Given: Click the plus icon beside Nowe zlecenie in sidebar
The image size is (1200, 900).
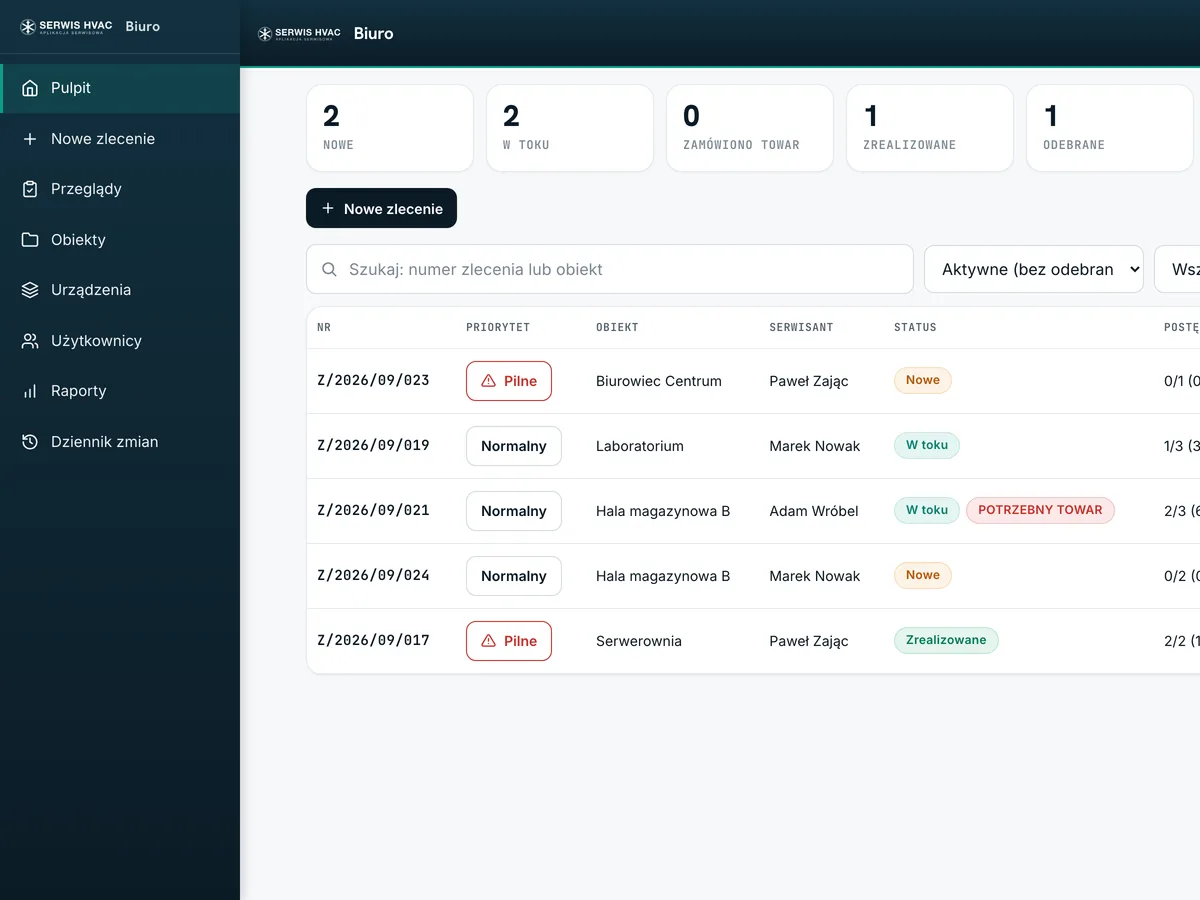Looking at the screenshot, I should [x=30, y=139].
